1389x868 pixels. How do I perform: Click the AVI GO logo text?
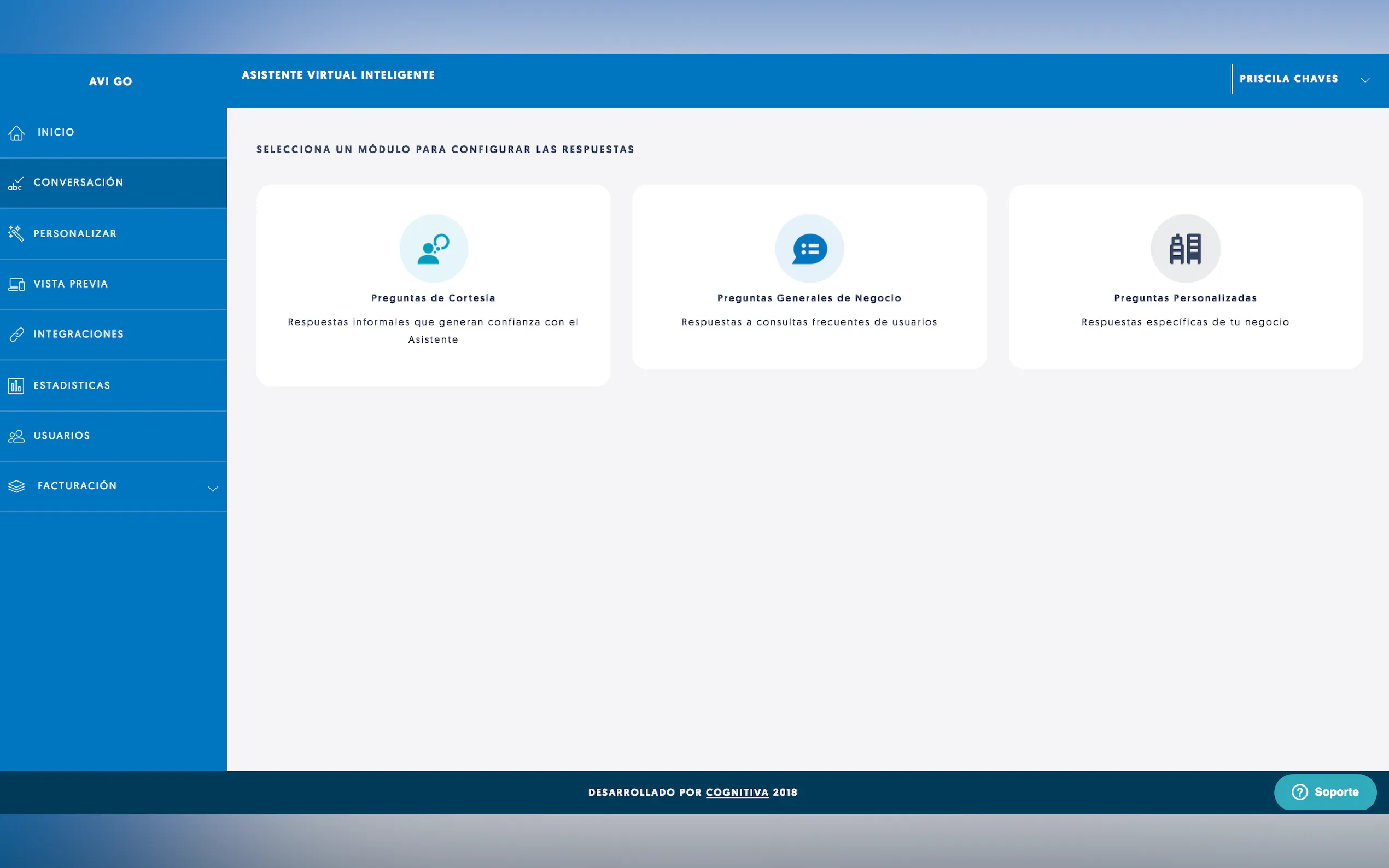click(x=110, y=81)
